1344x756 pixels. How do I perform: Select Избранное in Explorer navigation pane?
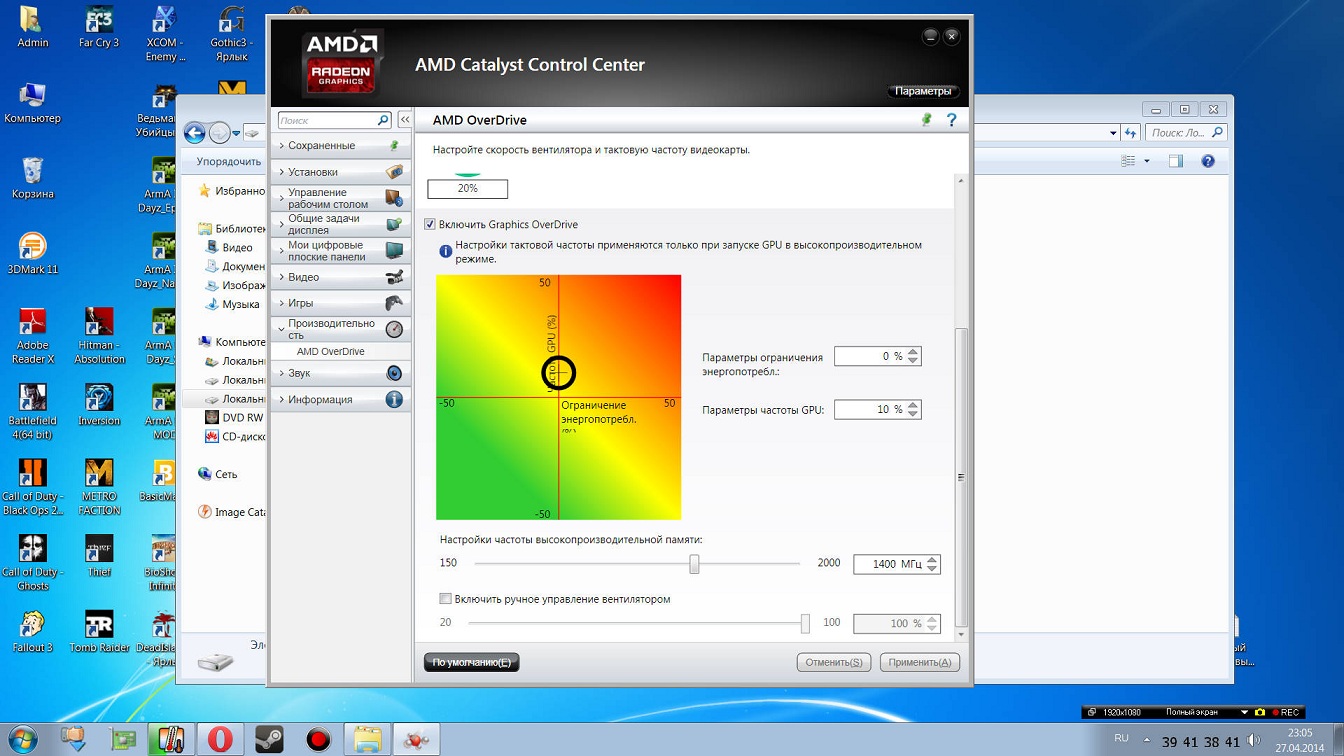(233, 190)
